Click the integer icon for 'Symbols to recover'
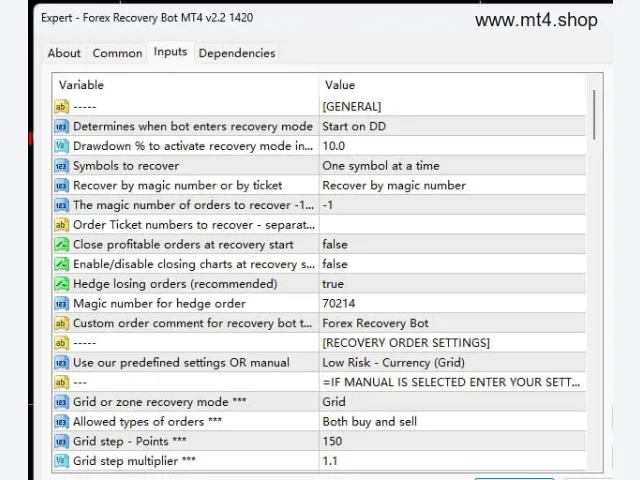The image size is (640, 480). click(61, 166)
